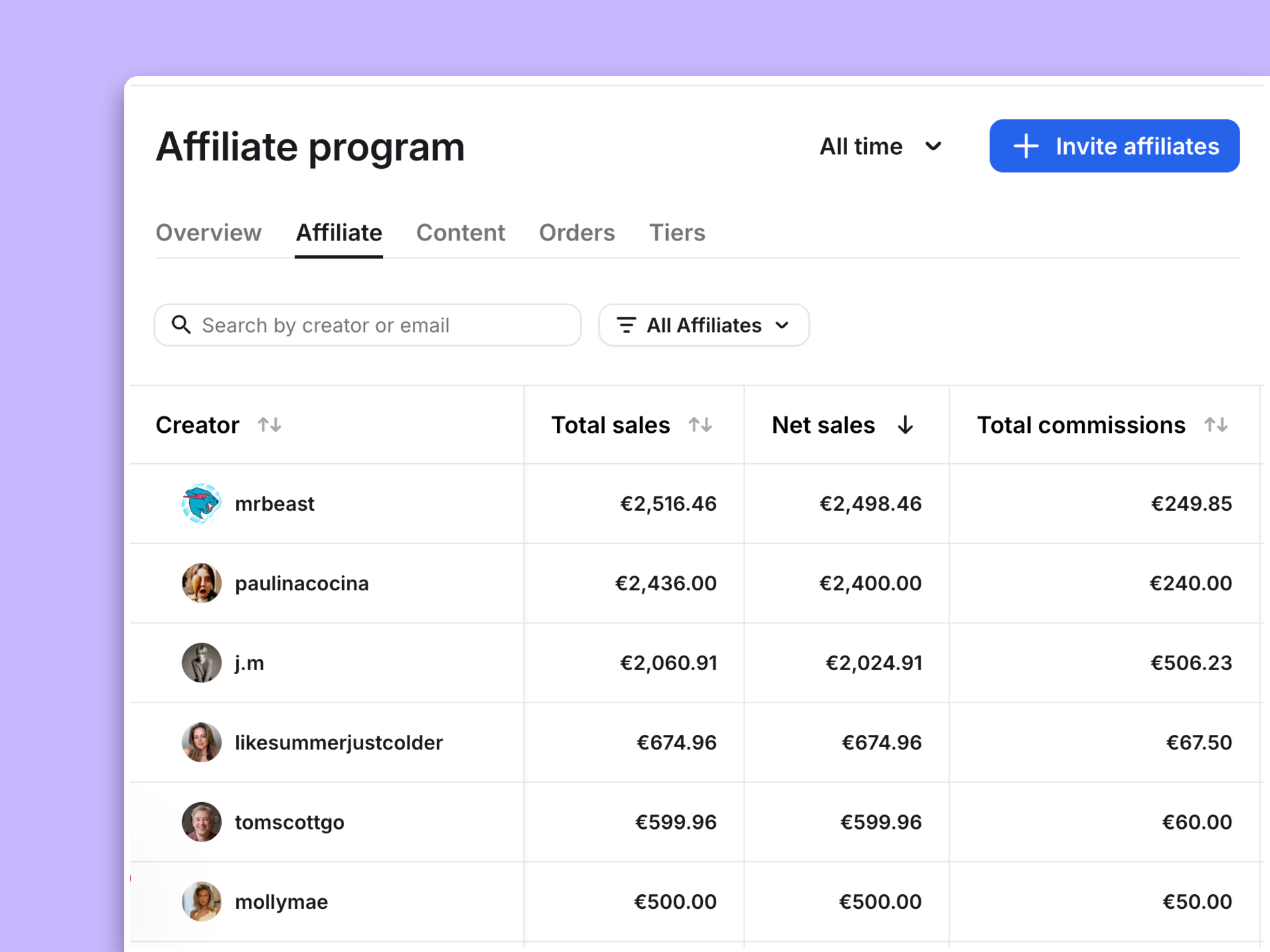The width and height of the screenshot is (1270, 952).
Task: Click total sales value €2,060.91
Action: tap(668, 663)
